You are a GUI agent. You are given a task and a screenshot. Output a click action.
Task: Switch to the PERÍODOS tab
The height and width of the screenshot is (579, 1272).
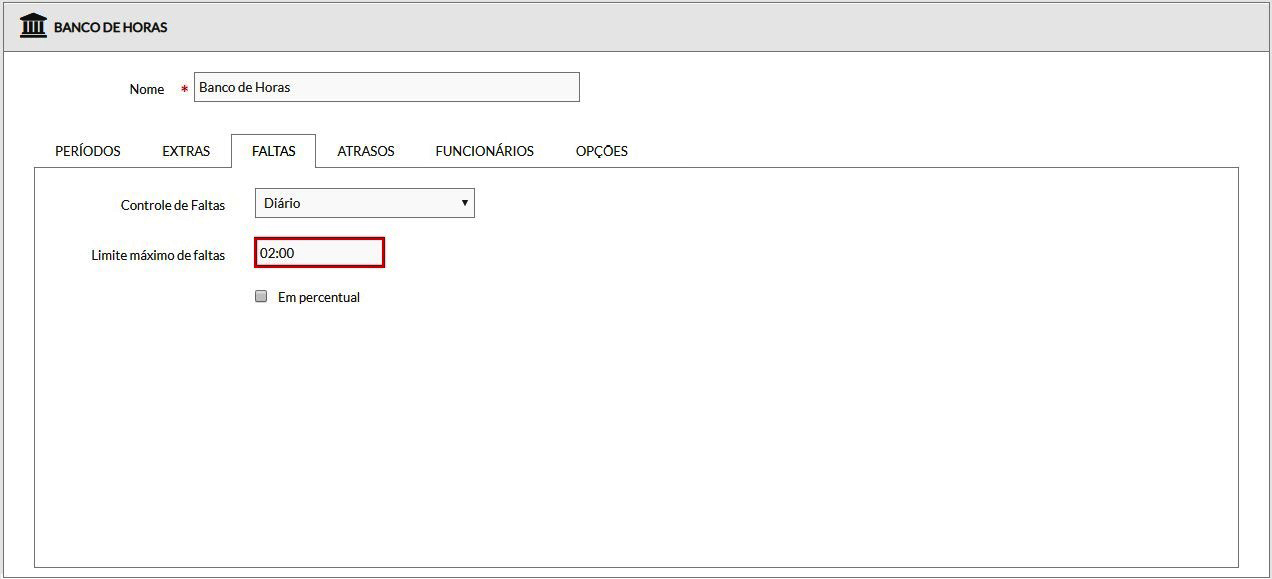[x=88, y=151]
